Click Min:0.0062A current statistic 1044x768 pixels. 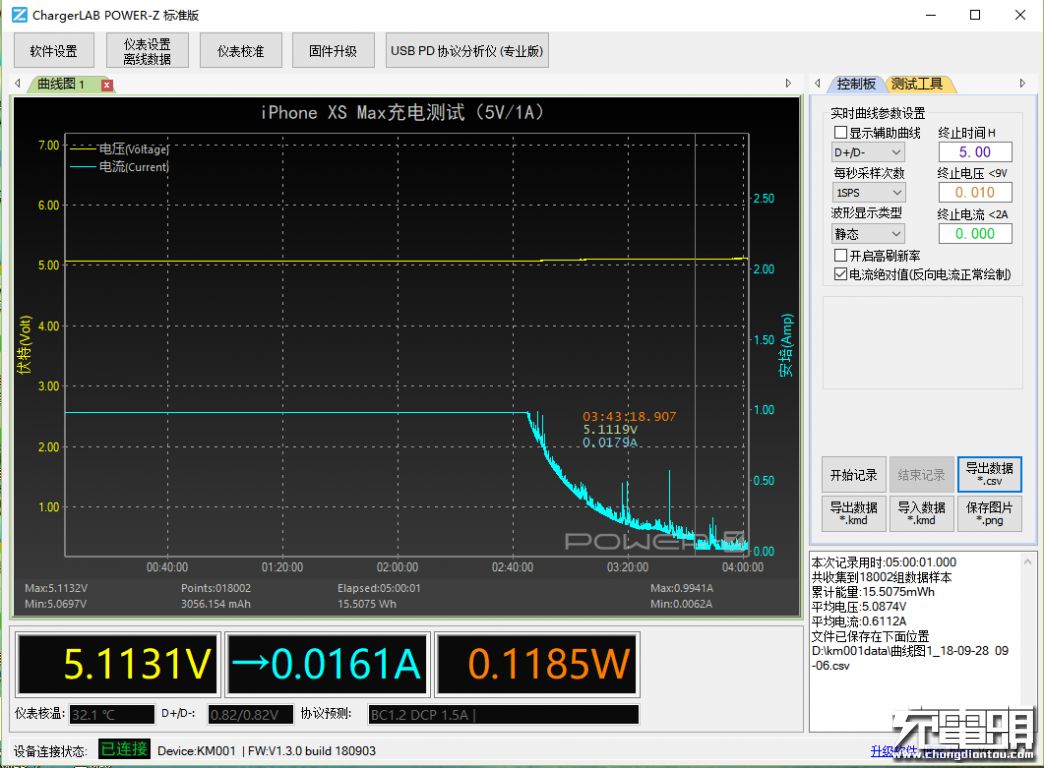pyautogui.click(x=682, y=604)
